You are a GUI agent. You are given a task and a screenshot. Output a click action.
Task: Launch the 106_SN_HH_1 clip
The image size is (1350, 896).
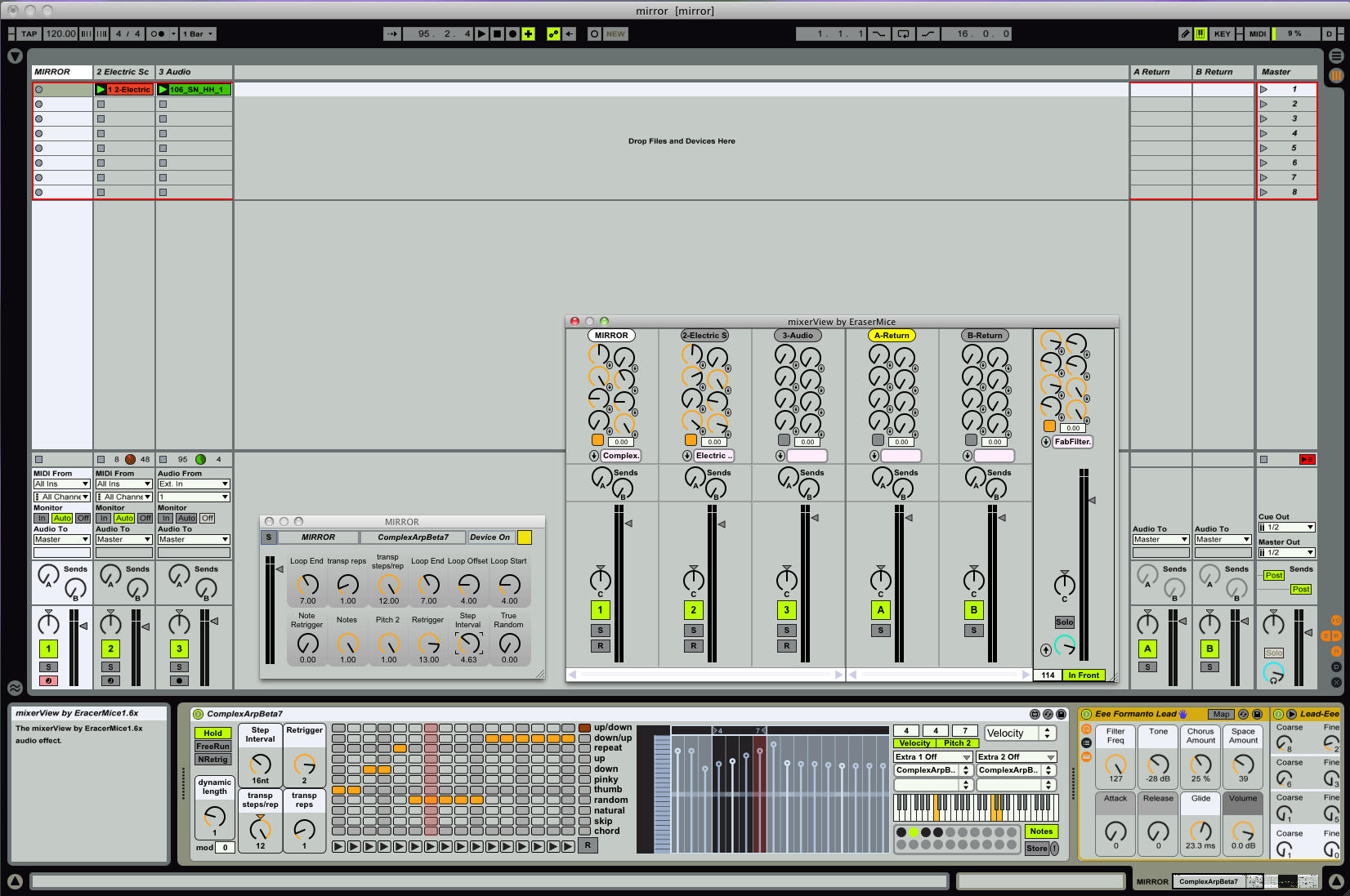point(163,89)
